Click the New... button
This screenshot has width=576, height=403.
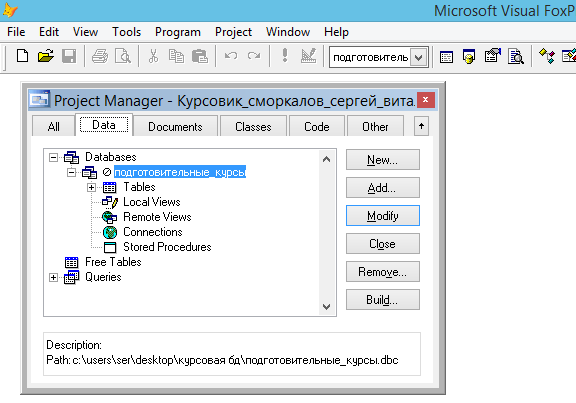pyautogui.click(x=382, y=159)
